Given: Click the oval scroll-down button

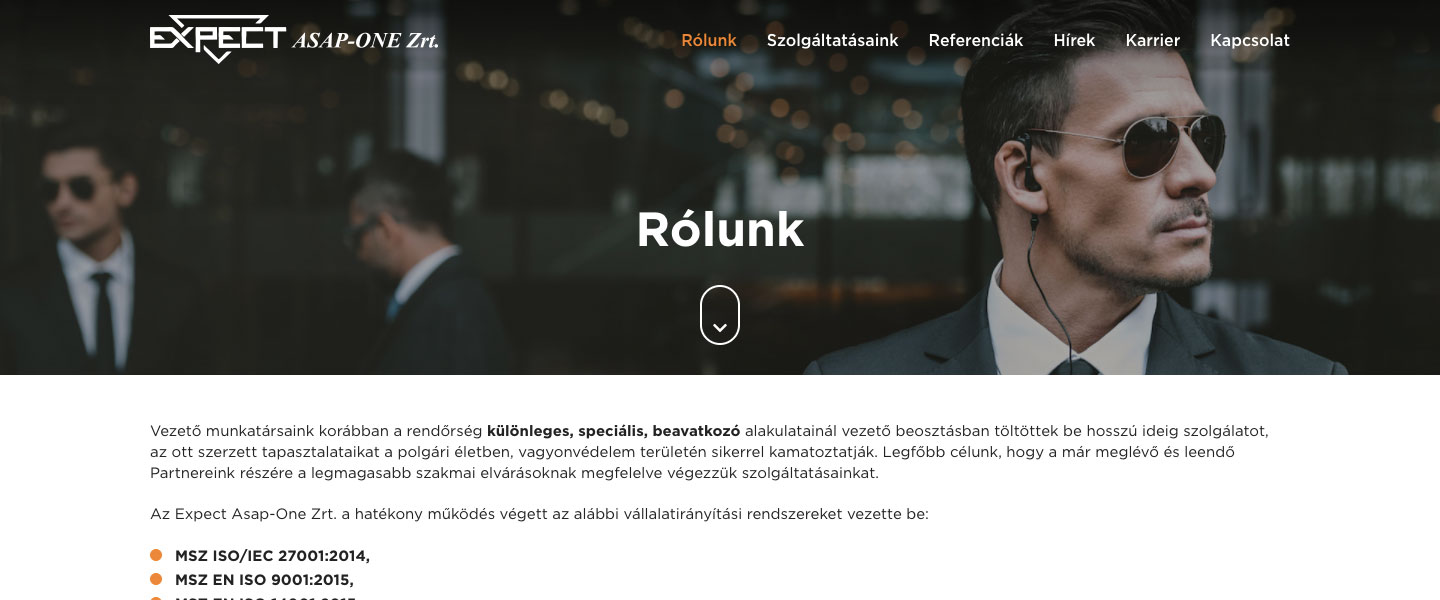Looking at the screenshot, I should (720, 315).
